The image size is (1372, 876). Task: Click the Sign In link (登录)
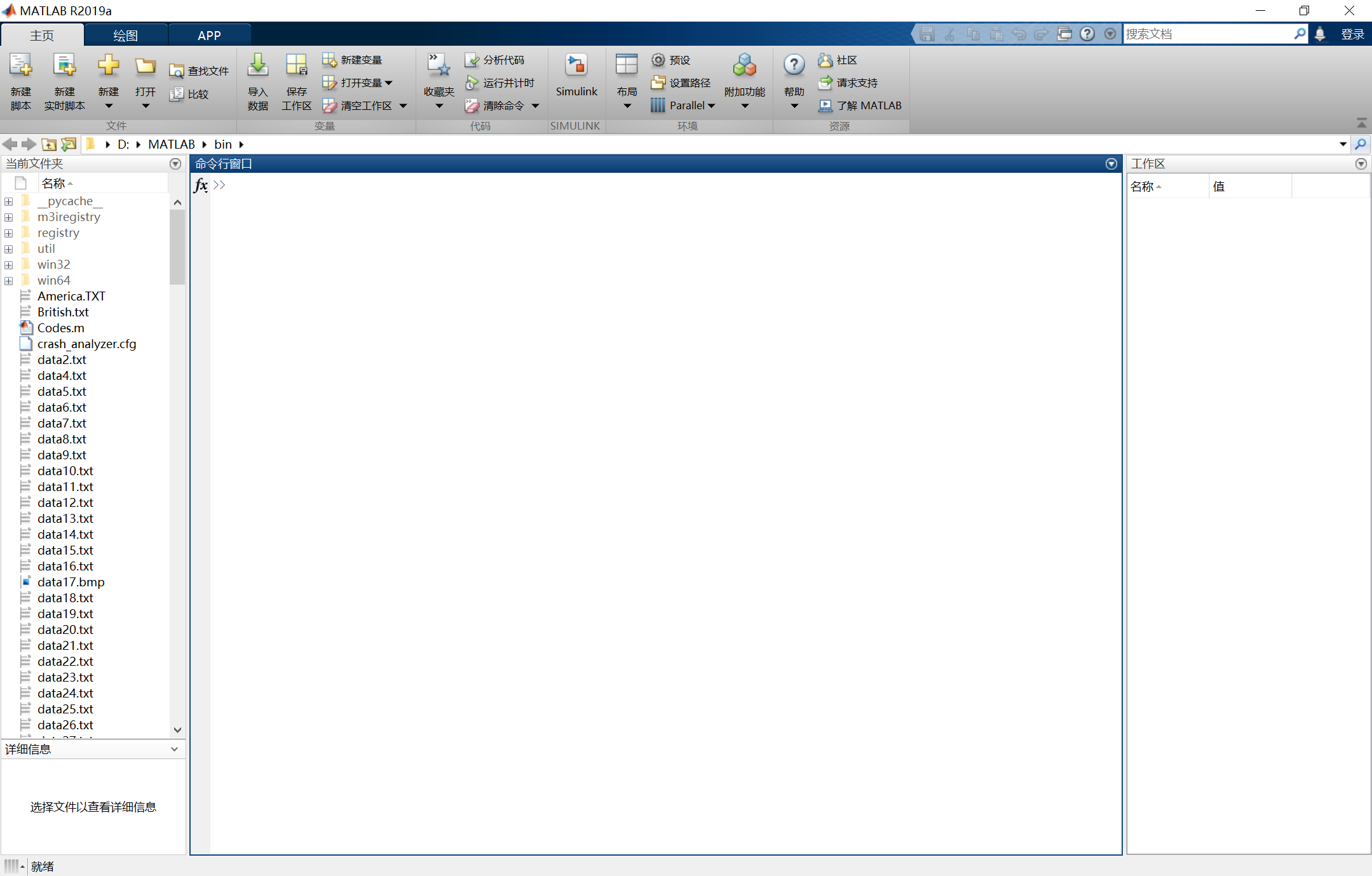coord(1352,34)
